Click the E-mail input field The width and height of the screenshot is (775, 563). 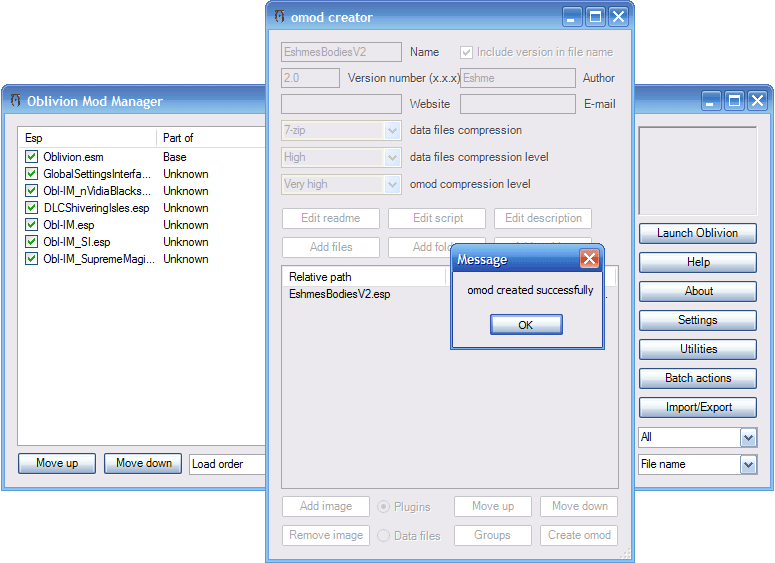(518, 104)
